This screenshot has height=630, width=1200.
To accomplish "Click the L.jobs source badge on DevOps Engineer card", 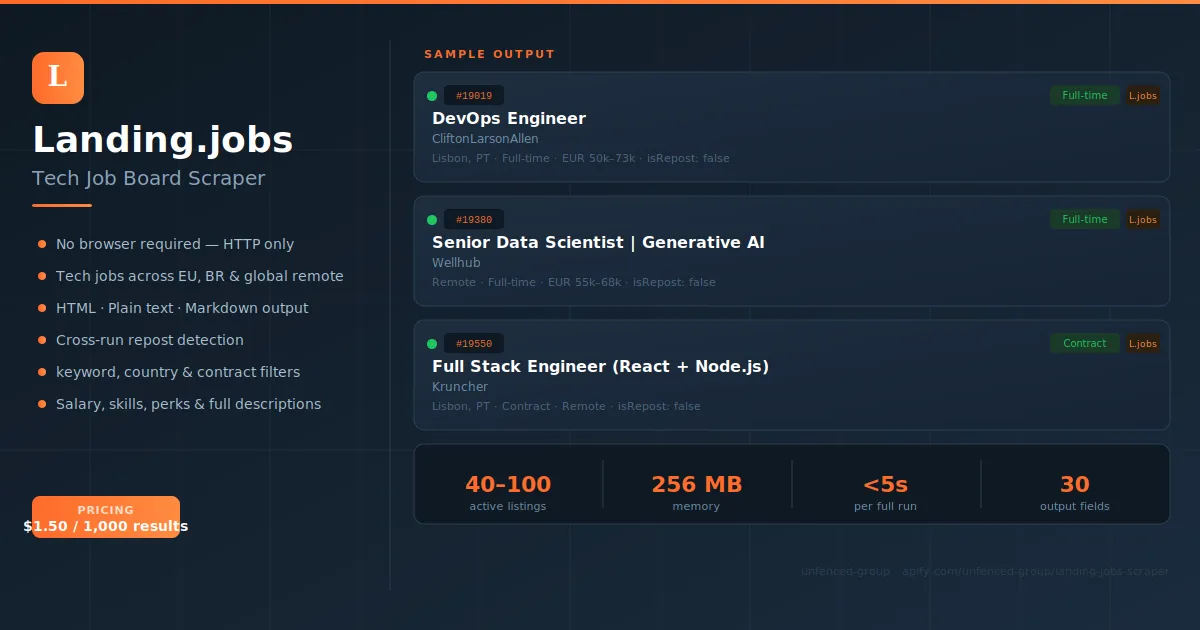I will click(x=1143, y=95).
